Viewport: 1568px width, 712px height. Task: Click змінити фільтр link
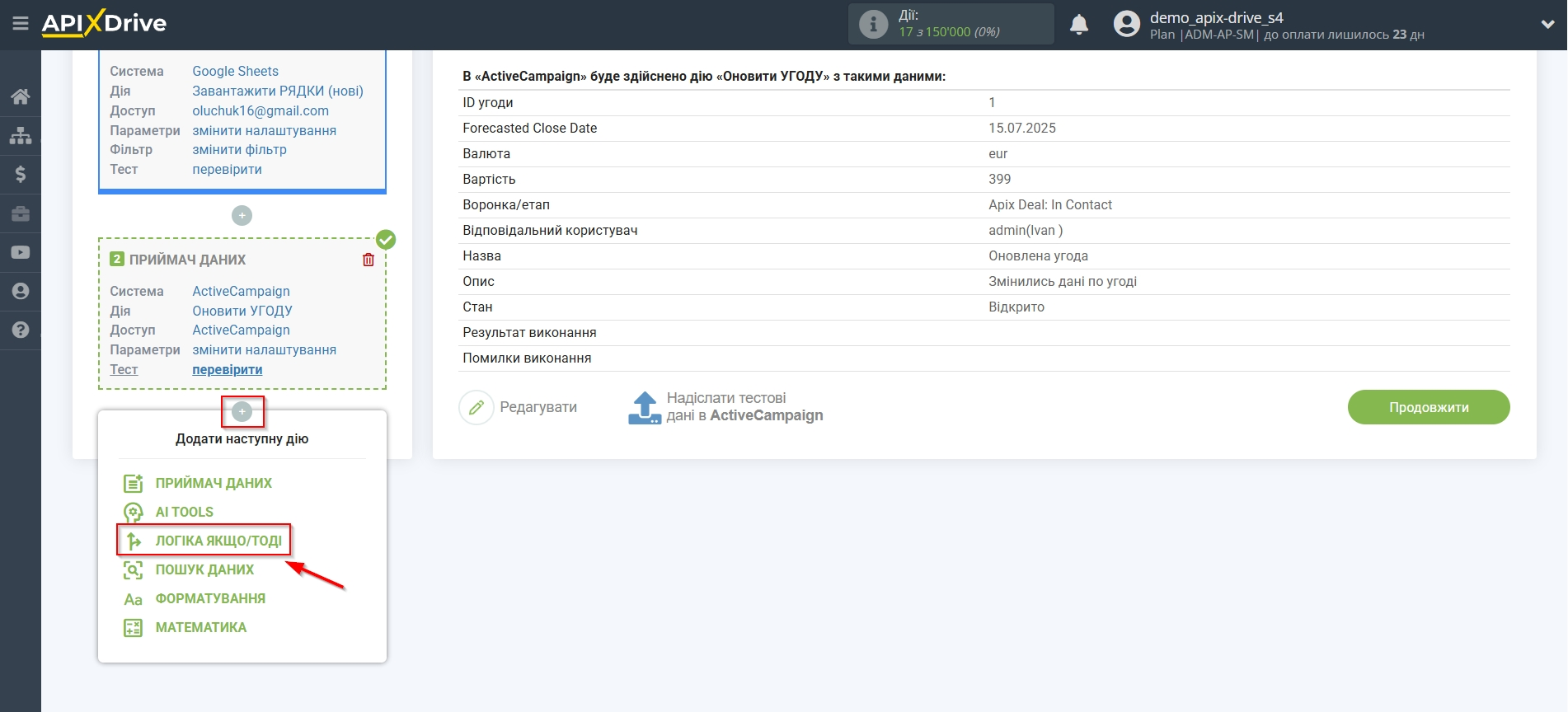click(239, 149)
